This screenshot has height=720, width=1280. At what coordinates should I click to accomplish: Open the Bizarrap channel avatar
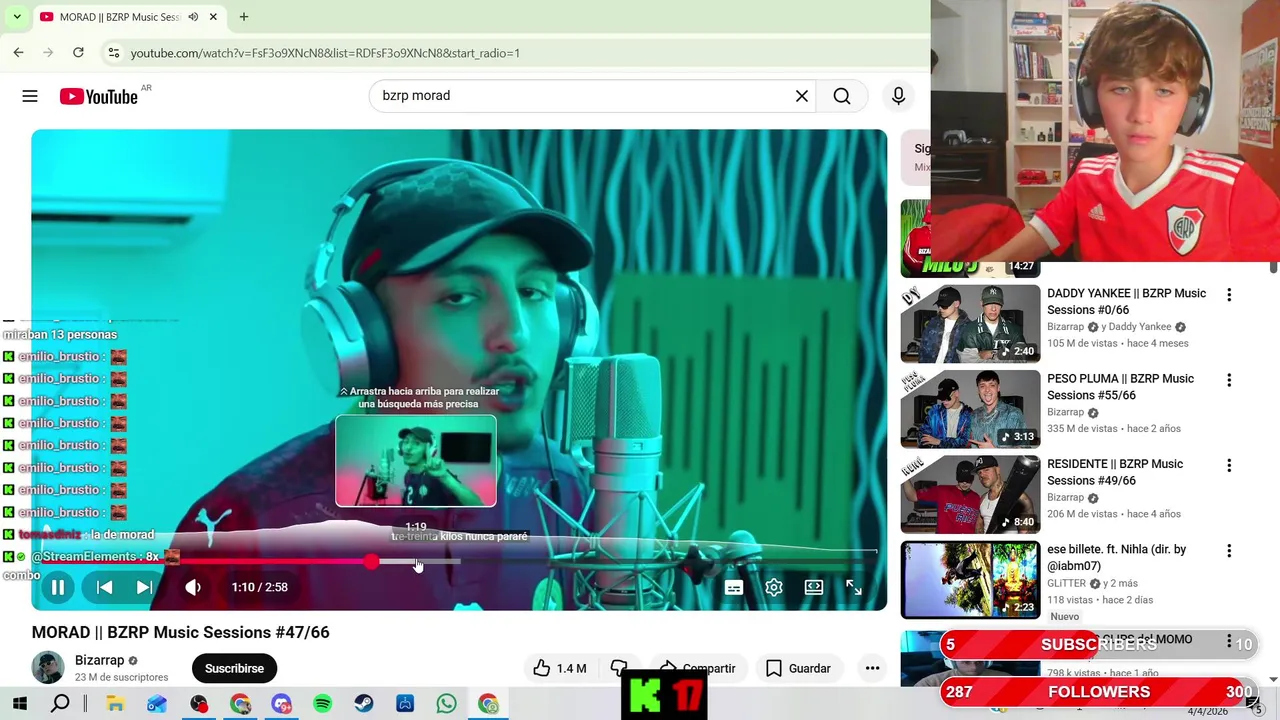(x=48, y=668)
